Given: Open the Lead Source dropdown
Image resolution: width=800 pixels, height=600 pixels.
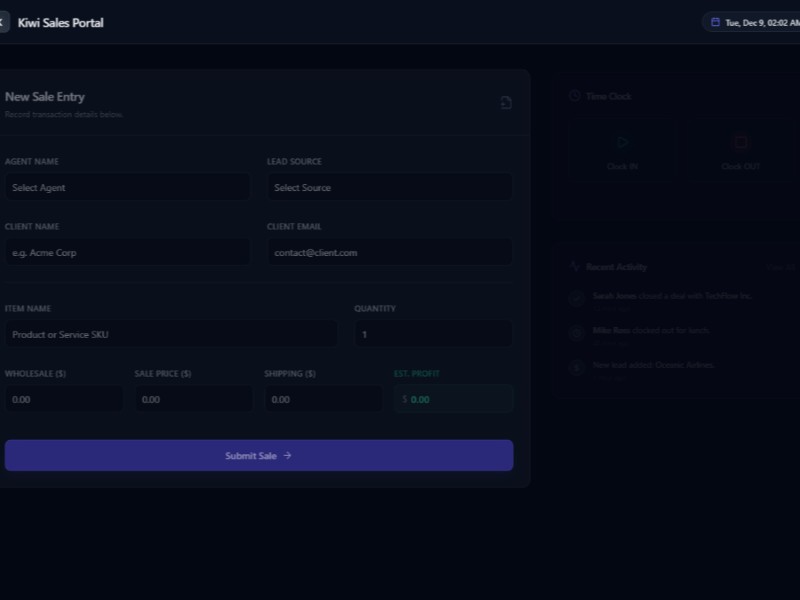Looking at the screenshot, I should (x=389, y=187).
